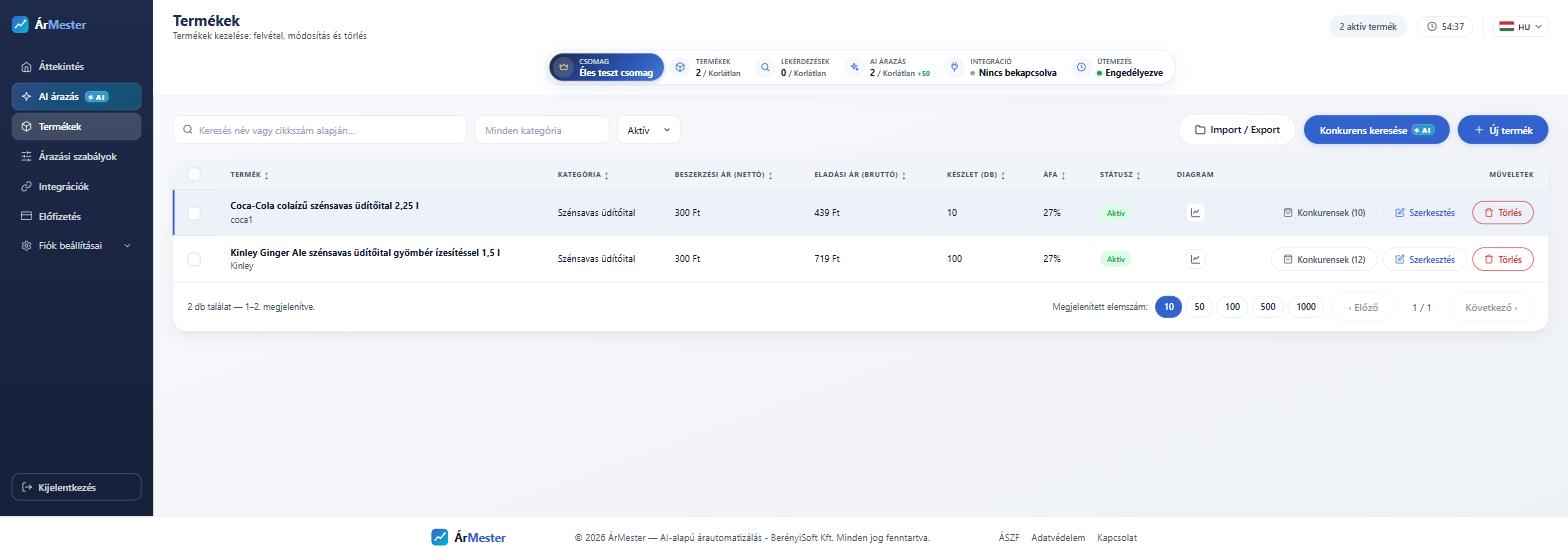Click Törlés for the Coca-Cola row

pos(1502,213)
